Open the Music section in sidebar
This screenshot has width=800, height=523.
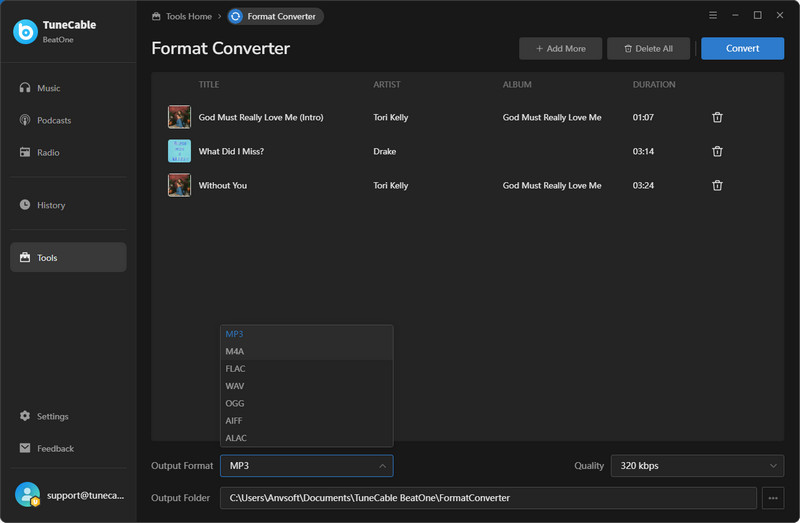pos(68,88)
